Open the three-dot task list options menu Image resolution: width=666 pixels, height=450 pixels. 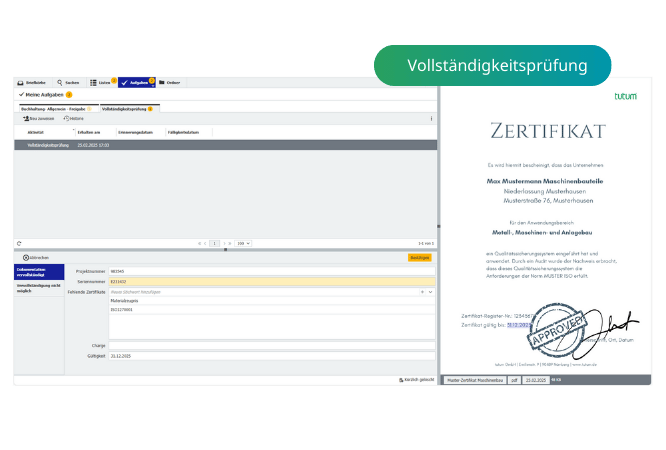(431, 119)
